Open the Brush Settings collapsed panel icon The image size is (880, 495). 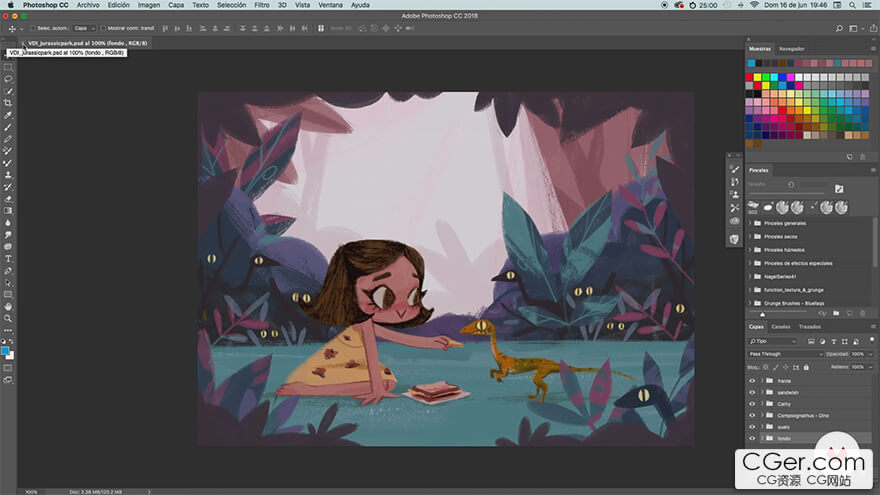(x=735, y=169)
